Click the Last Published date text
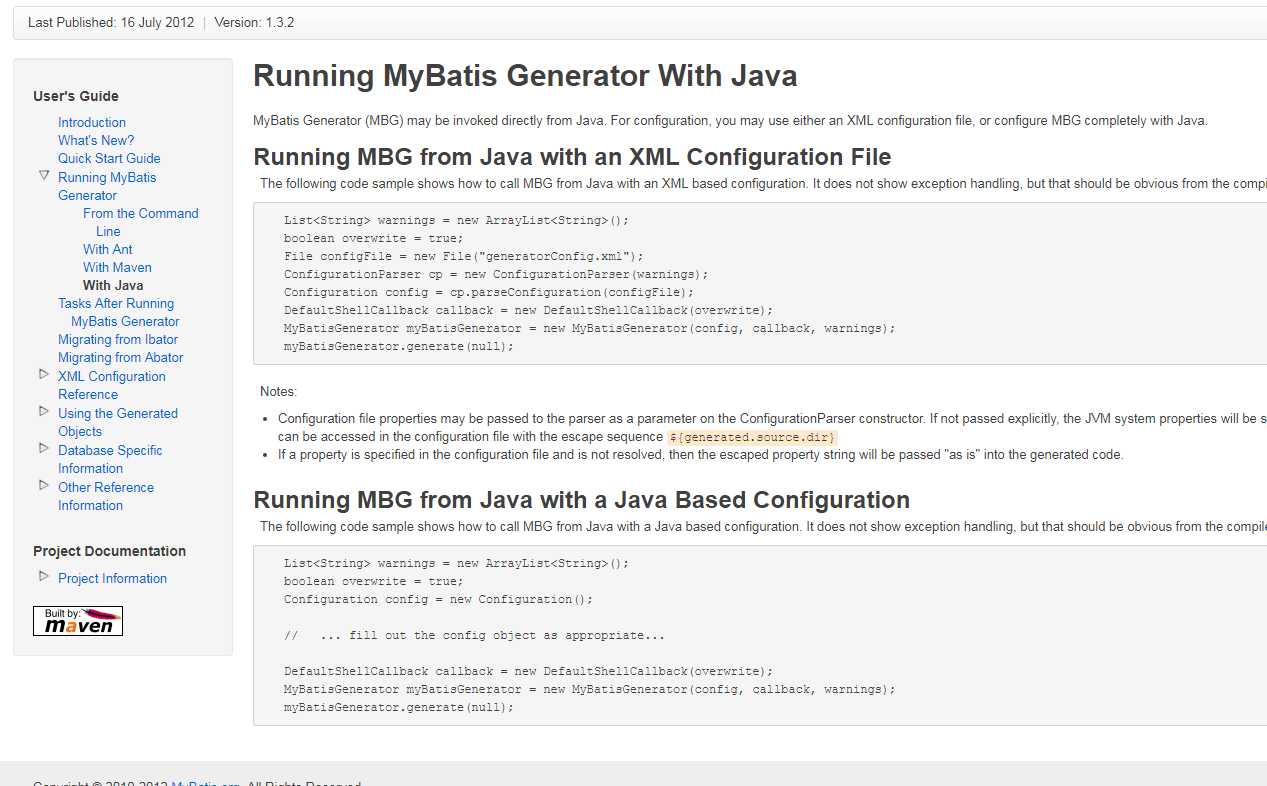1267x786 pixels. pyautogui.click(x=111, y=22)
